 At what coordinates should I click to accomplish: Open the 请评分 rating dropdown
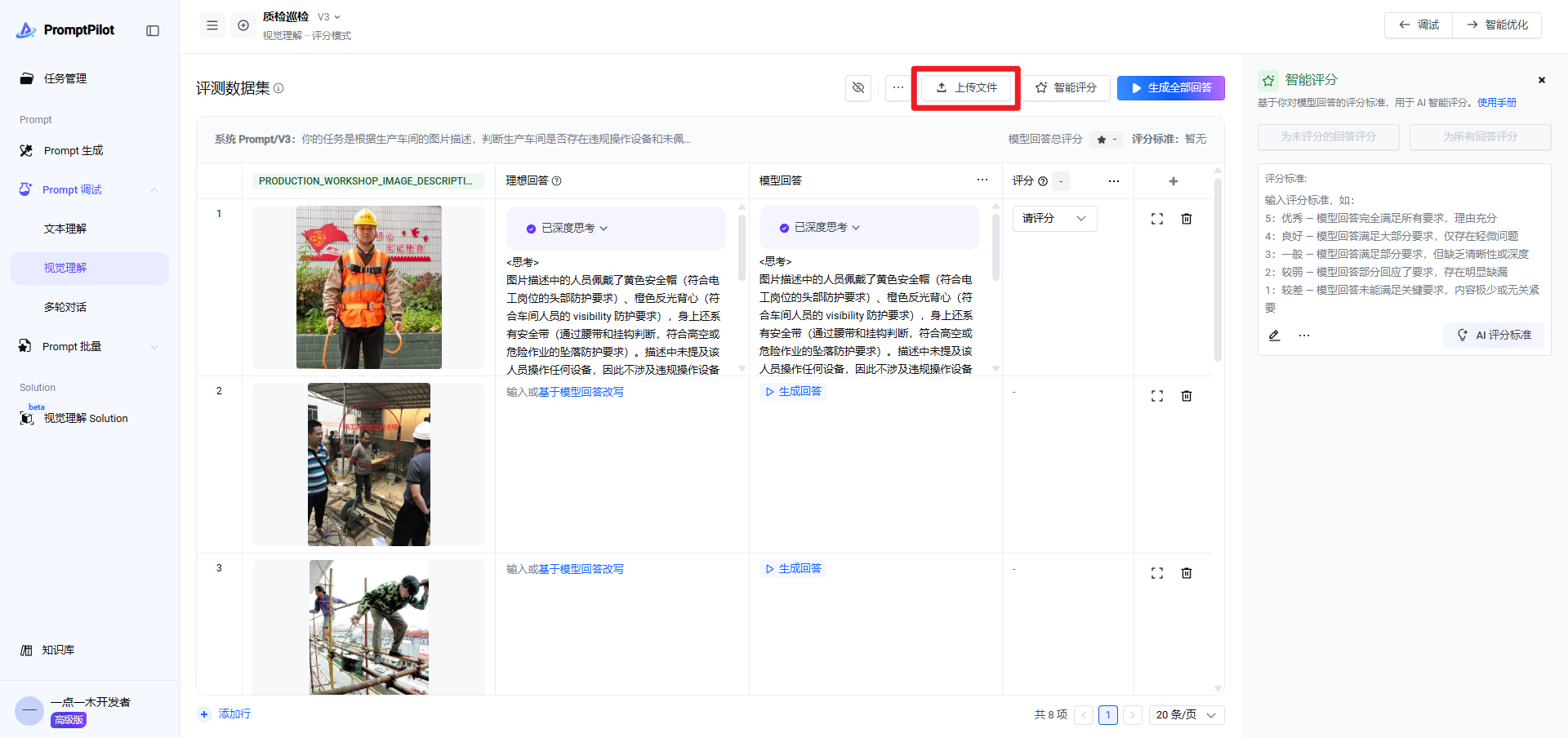point(1053,219)
